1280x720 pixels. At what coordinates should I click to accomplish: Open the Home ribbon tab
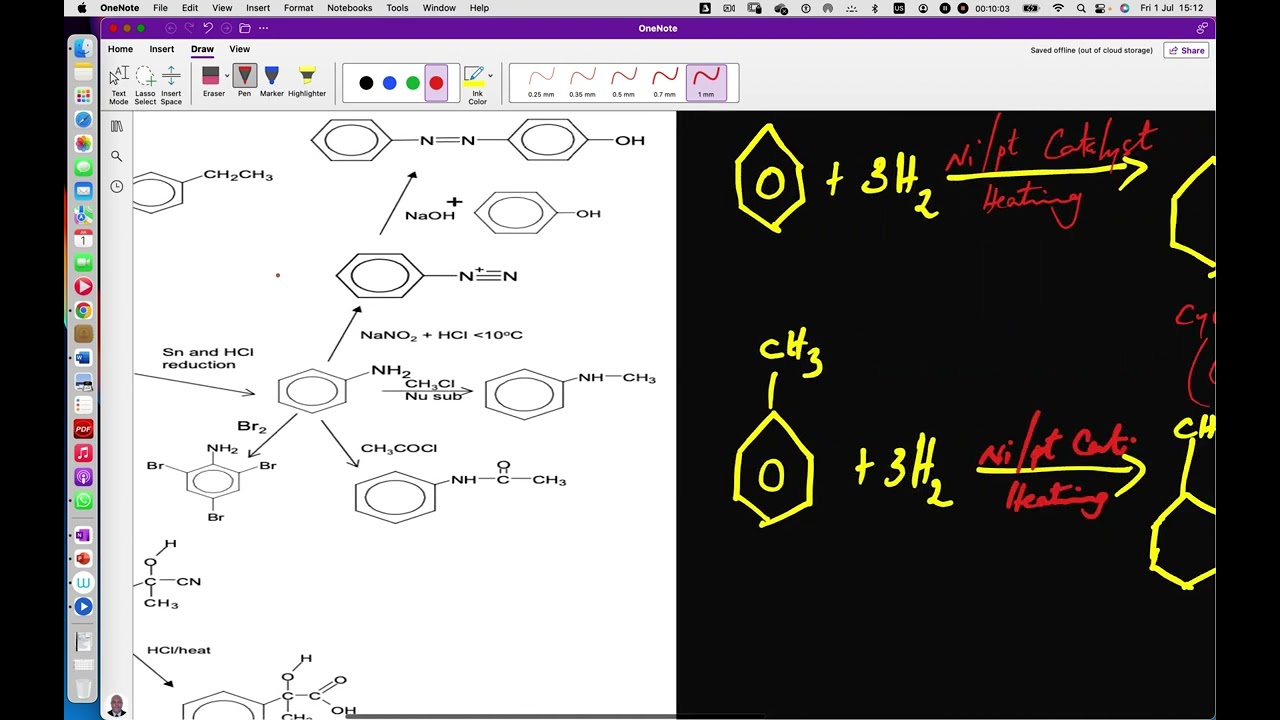[x=120, y=49]
